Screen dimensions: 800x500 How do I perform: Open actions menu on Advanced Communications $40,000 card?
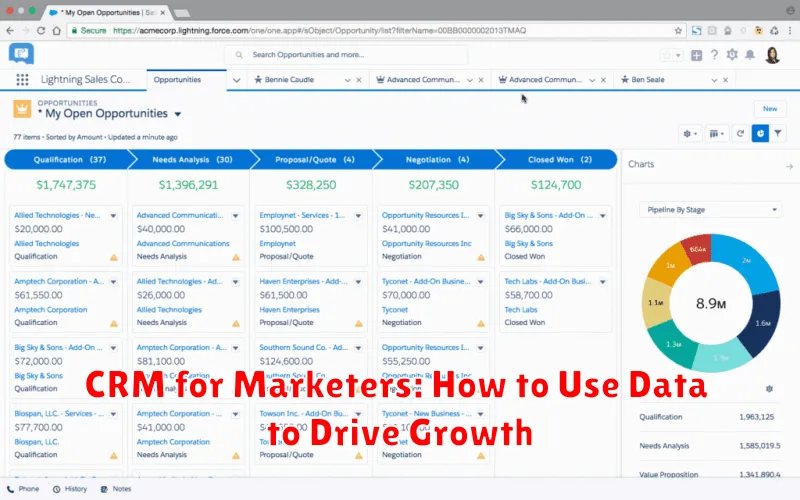pyautogui.click(x=236, y=216)
